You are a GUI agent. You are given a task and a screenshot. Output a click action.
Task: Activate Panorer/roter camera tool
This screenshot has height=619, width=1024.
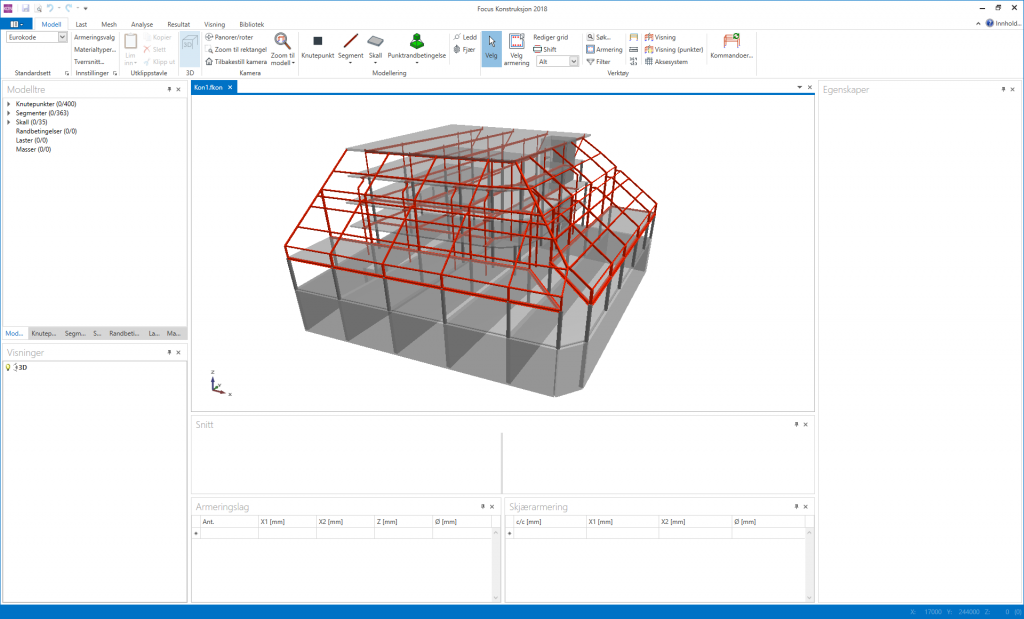click(229, 37)
